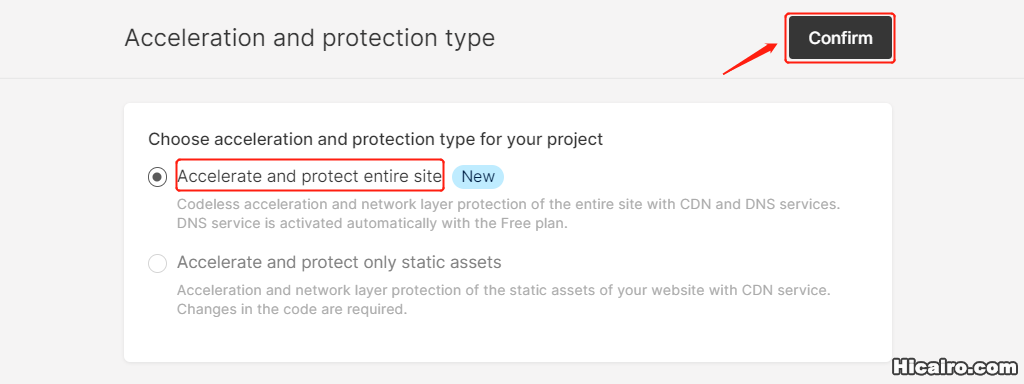Click the 'Accelerate and protect only static assets' label
The image size is (1024, 384).
(x=339, y=263)
